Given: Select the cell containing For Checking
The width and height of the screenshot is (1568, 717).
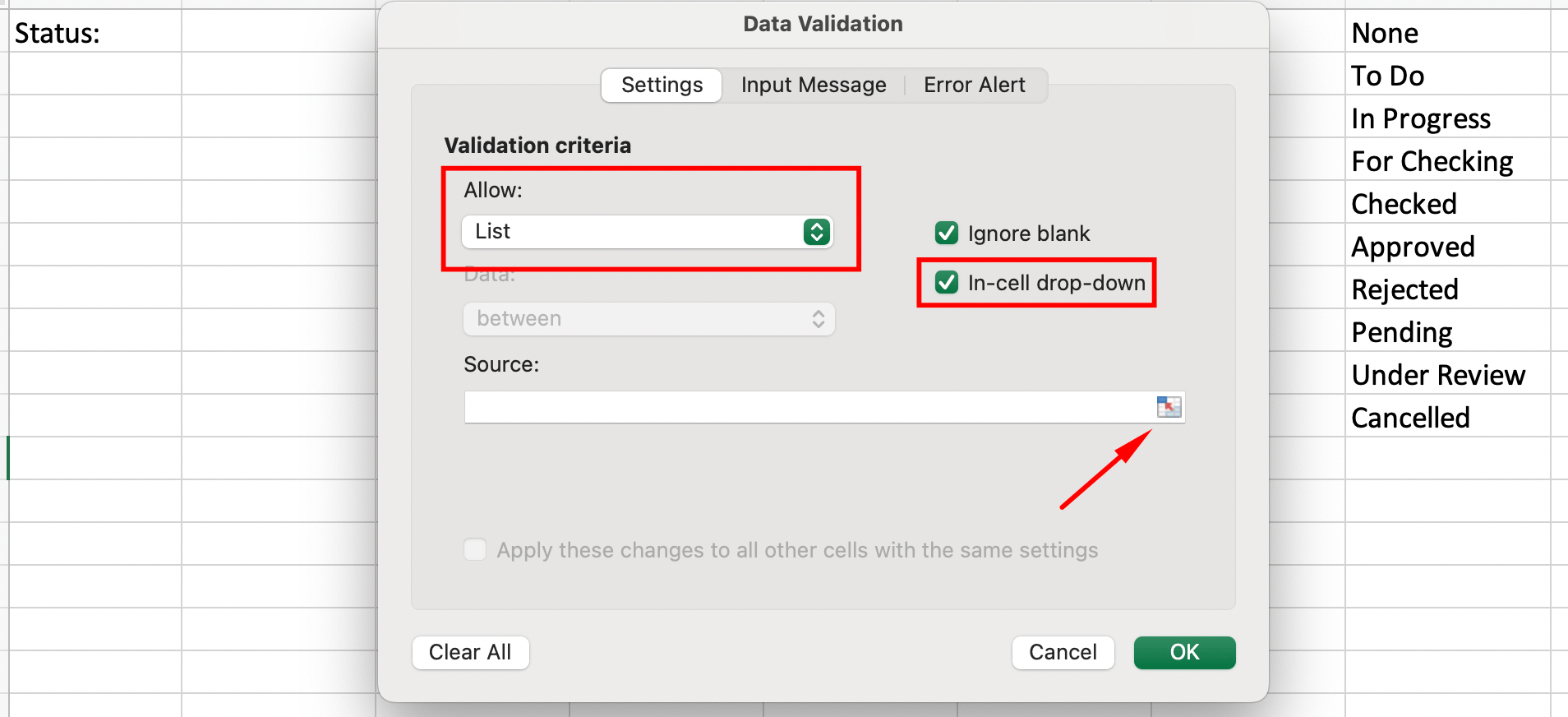Looking at the screenshot, I should 1446,161.
